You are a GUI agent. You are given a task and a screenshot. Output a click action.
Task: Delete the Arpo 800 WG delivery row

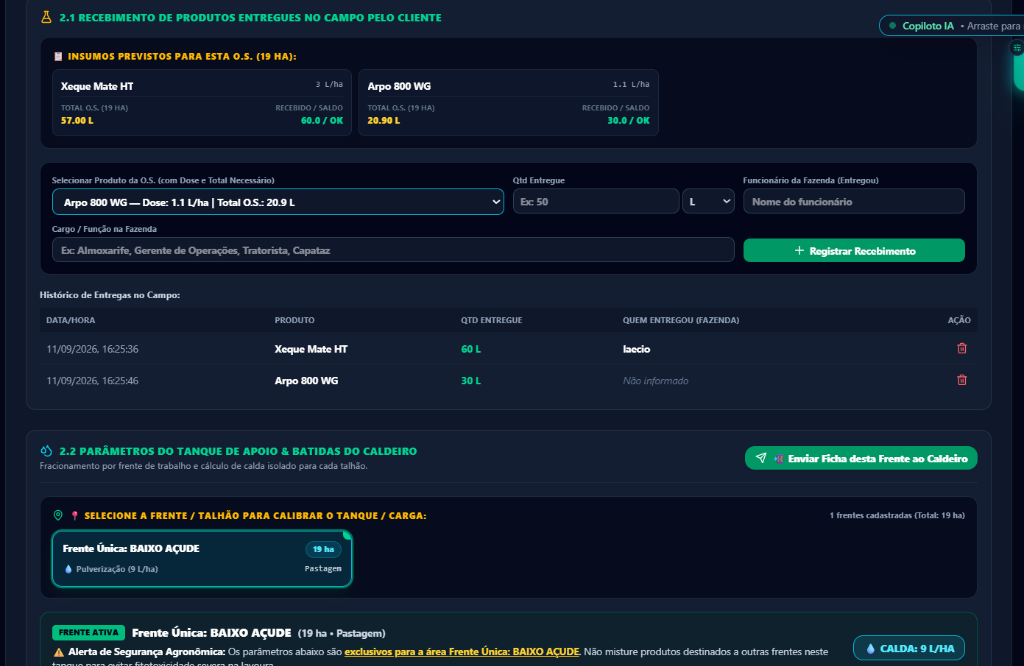click(961, 380)
